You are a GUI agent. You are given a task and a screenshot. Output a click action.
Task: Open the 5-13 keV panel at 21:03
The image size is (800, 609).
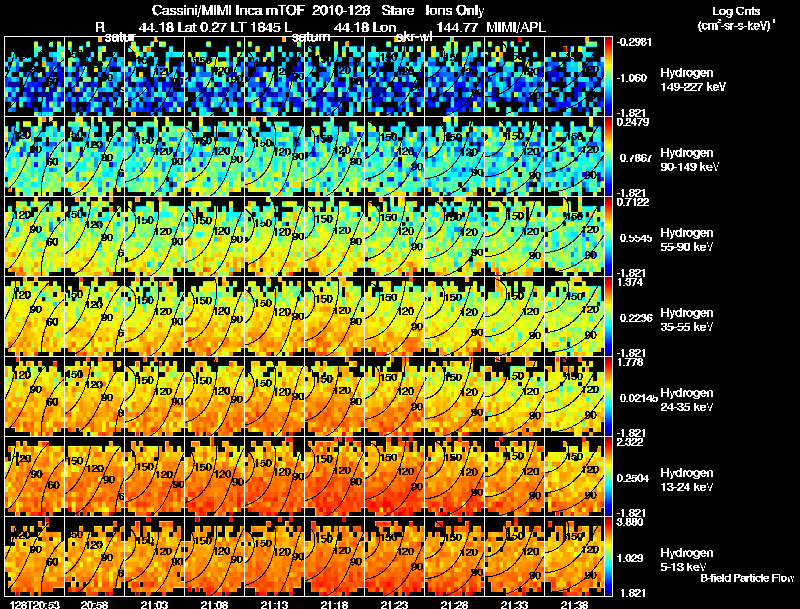point(155,556)
